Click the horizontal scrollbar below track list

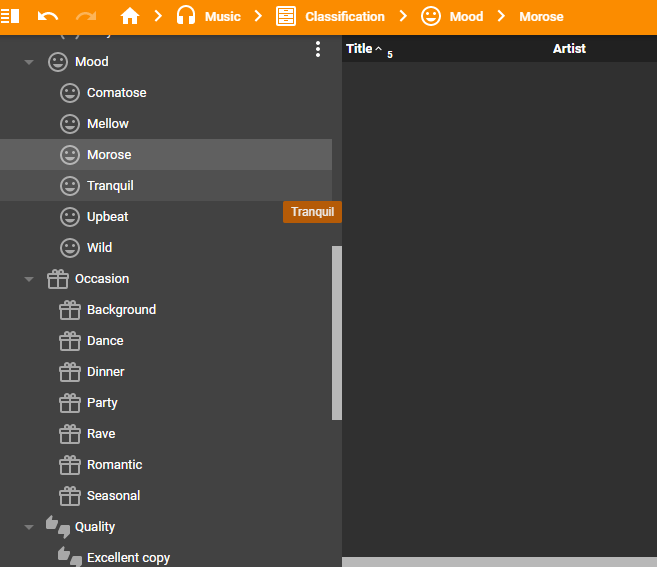tap(499, 561)
